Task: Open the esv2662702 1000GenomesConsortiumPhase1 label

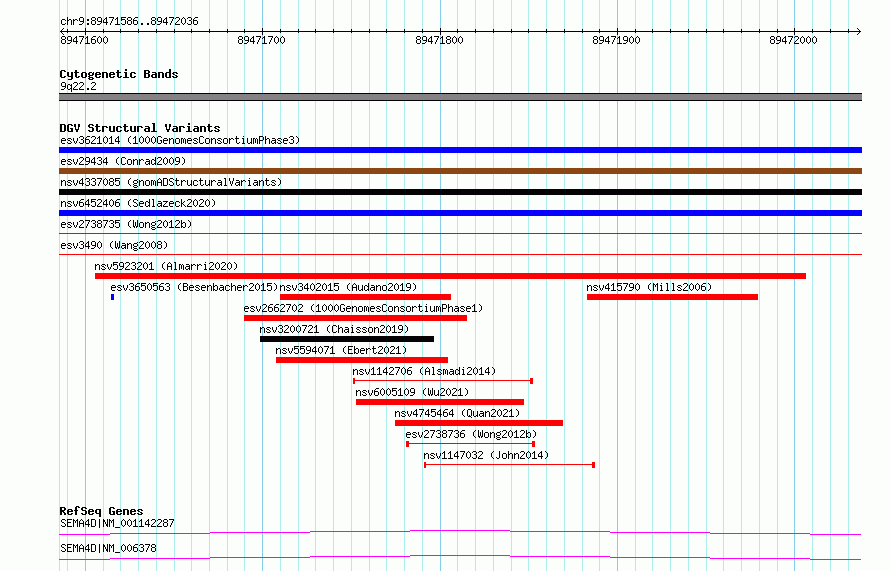Action: [363, 308]
